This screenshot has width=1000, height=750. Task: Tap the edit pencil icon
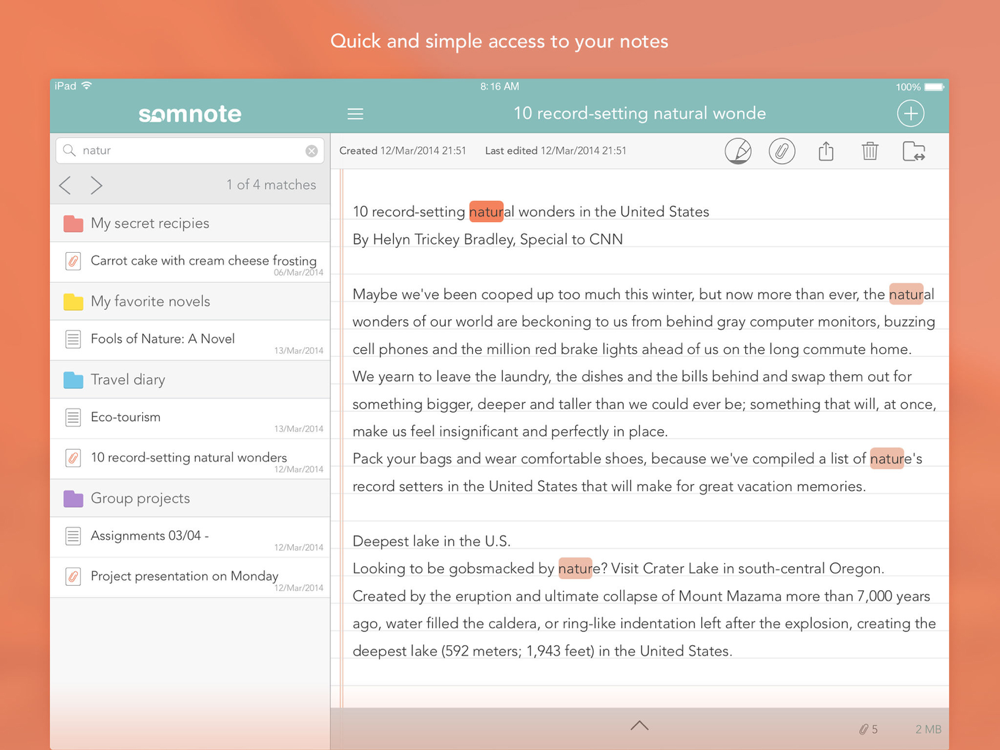738,151
